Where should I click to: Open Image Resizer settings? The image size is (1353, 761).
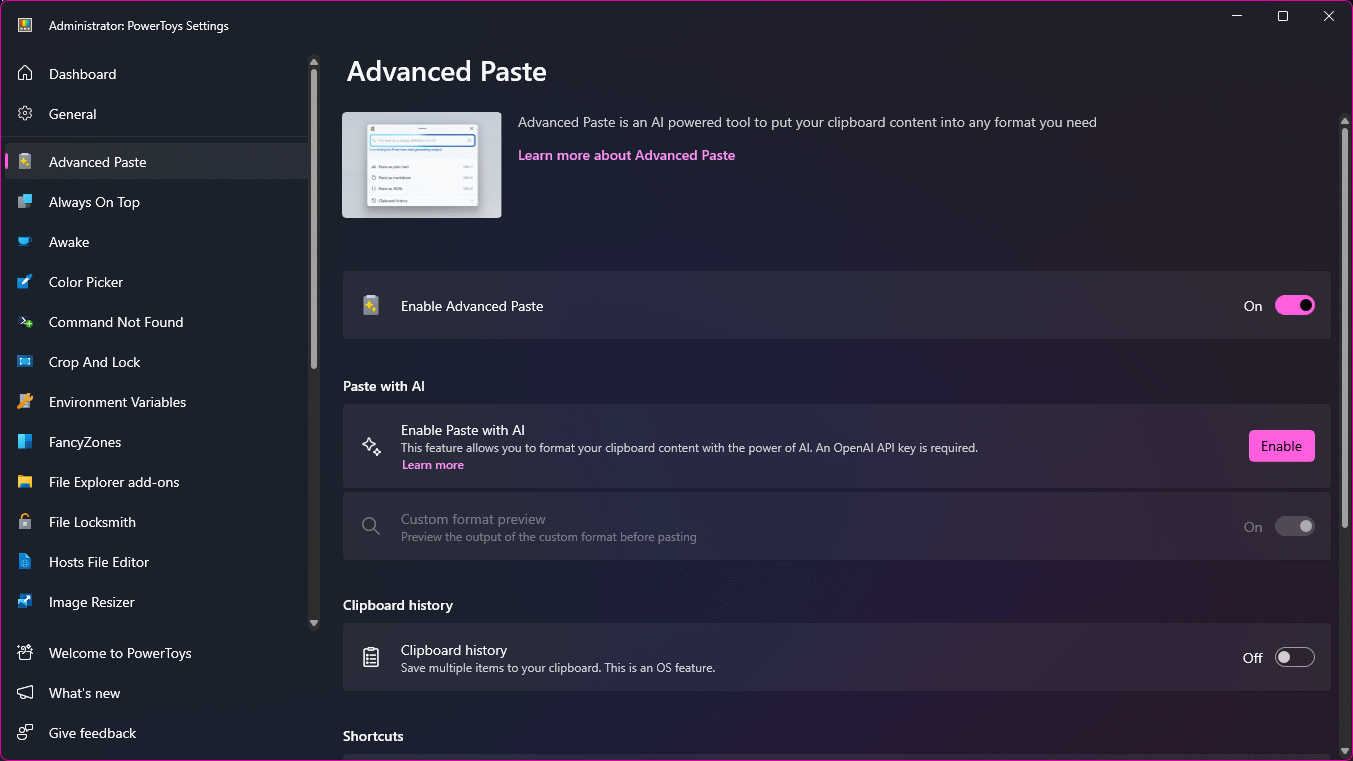pyautogui.click(x=91, y=602)
